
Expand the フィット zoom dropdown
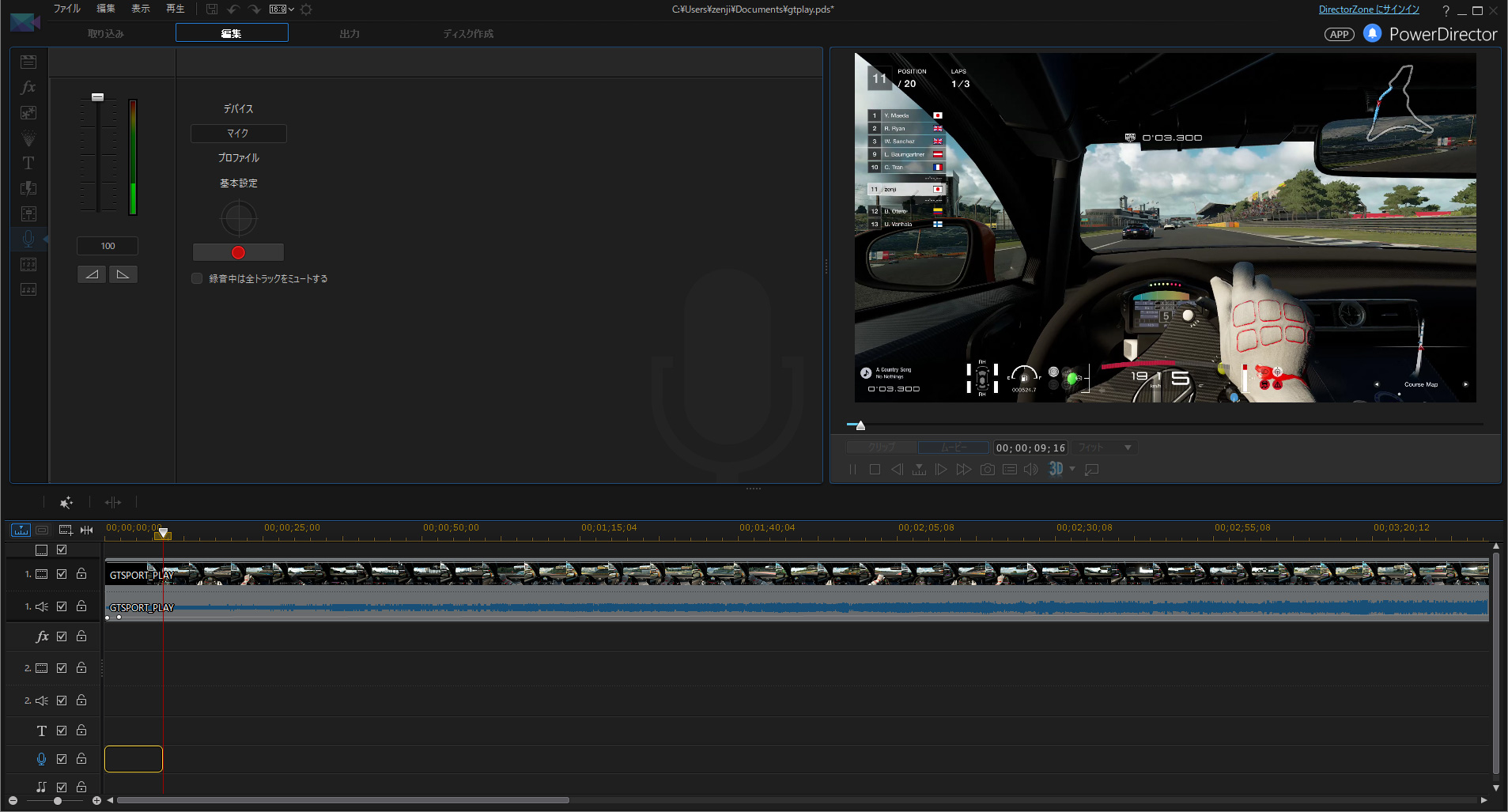pos(1128,448)
